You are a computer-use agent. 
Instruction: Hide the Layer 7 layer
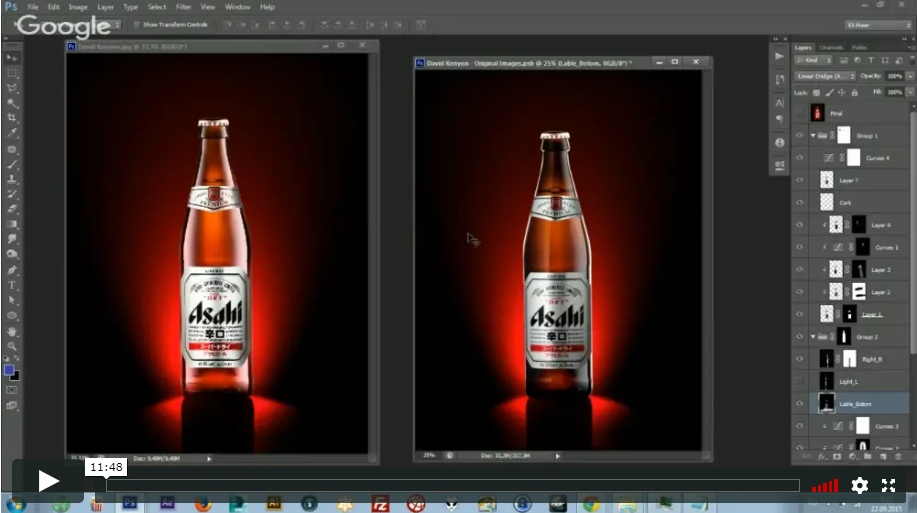799,180
